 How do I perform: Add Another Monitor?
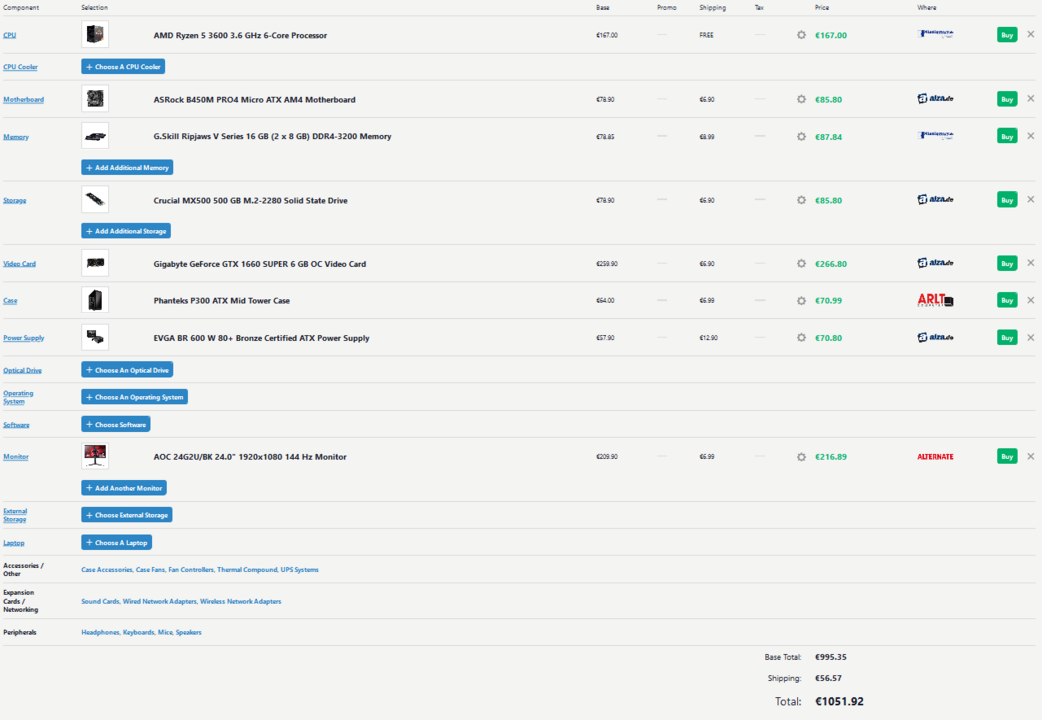coord(124,488)
